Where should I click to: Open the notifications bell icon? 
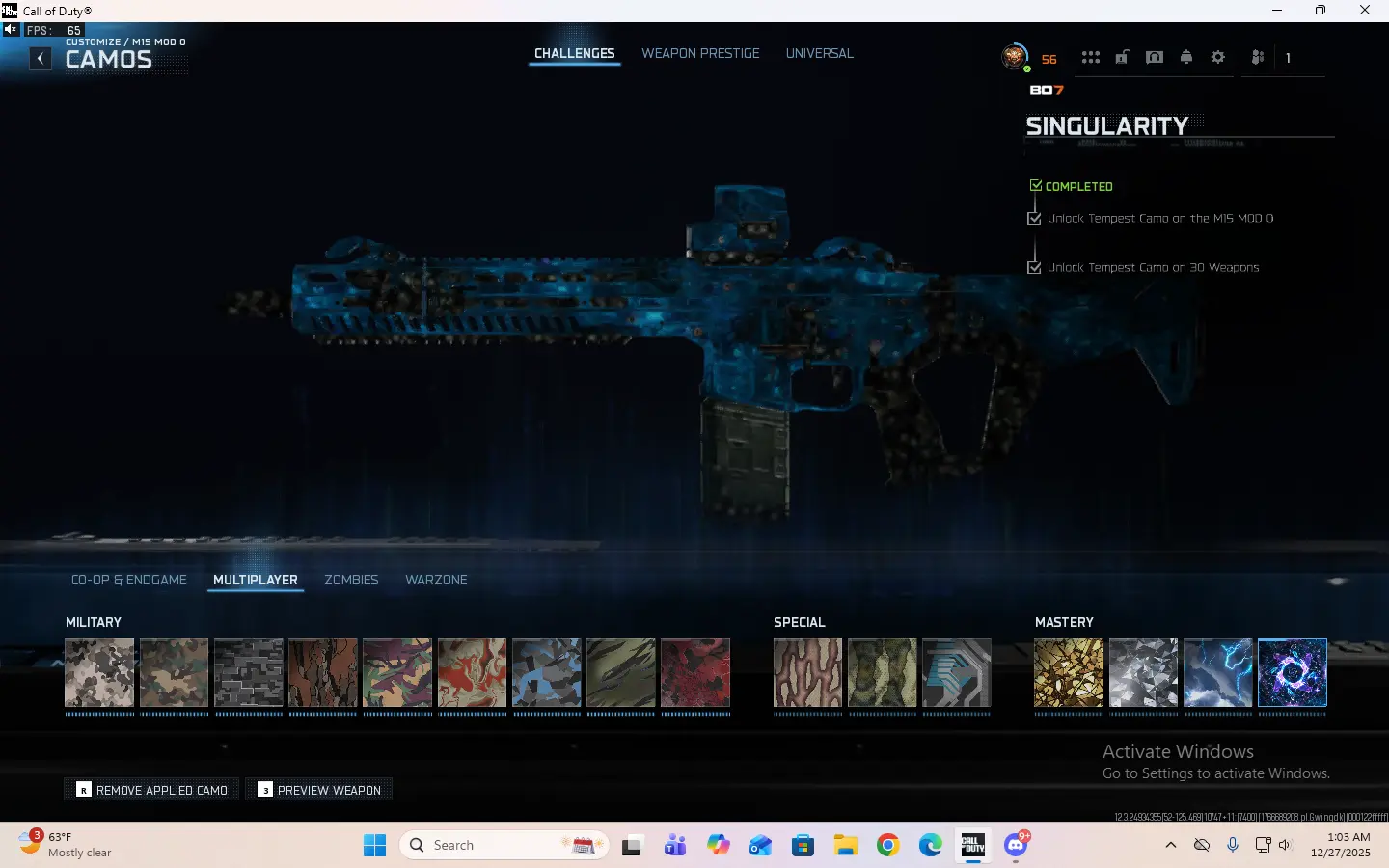point(1186,58)
